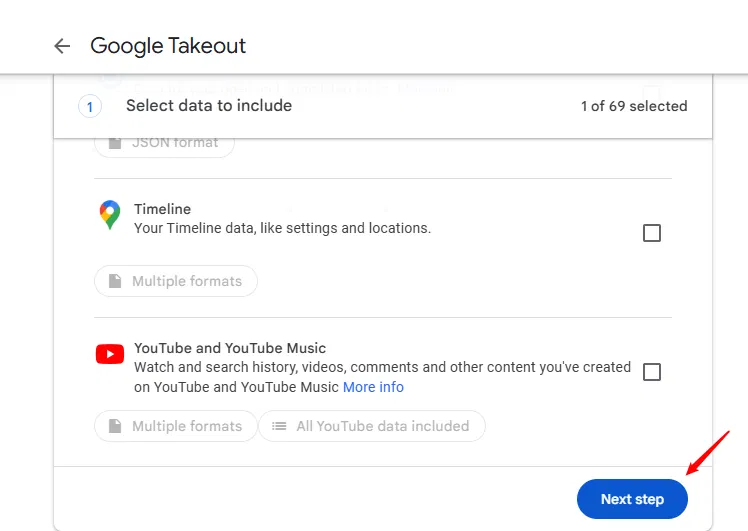Click the Google Maps Timeline pin icon
This screenshot has width=748, height=531.
pyautogui.click(x=110, y=215)
